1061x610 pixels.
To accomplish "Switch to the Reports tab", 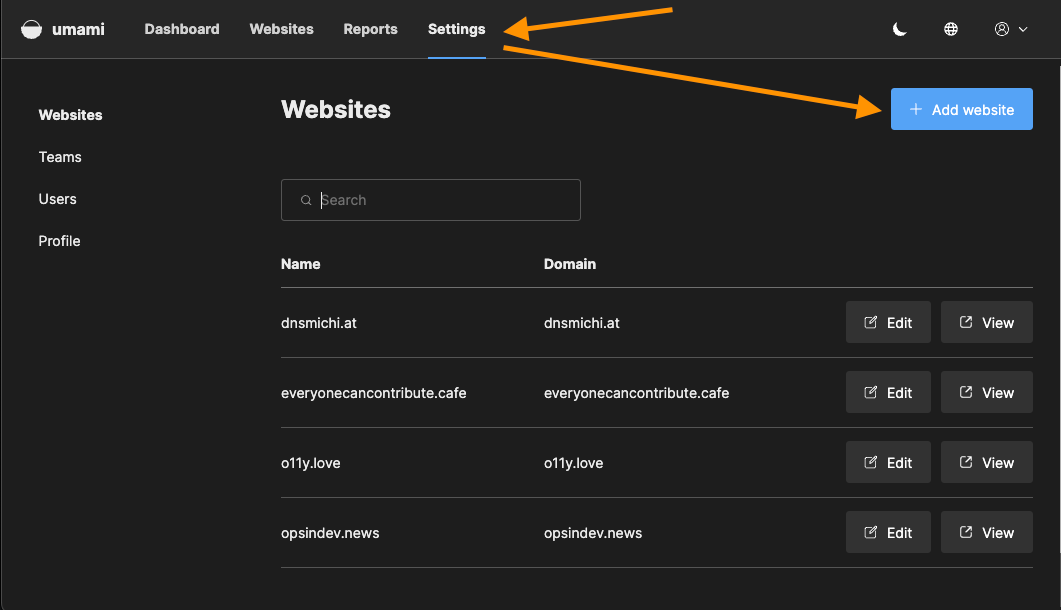I will click(x=370, y=29).
